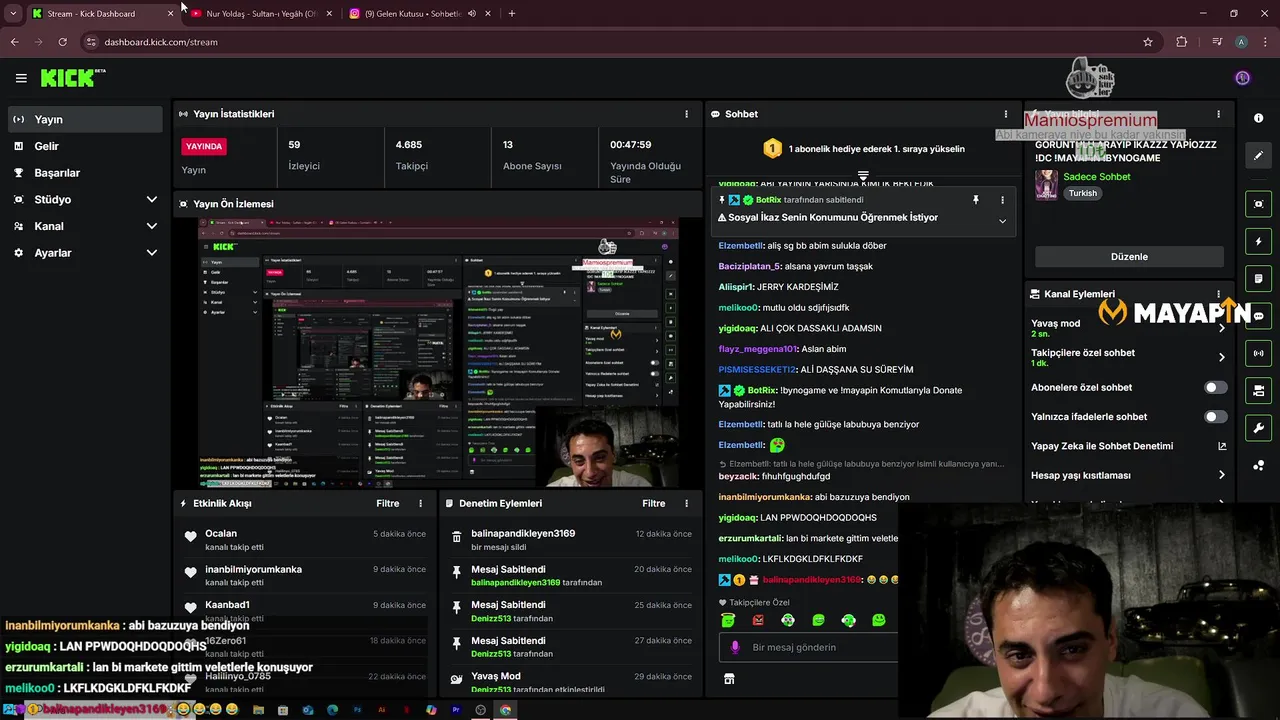Click the purple microphone icon in message box
Viewport: 1280px width, 720px height.
[735, 647]
